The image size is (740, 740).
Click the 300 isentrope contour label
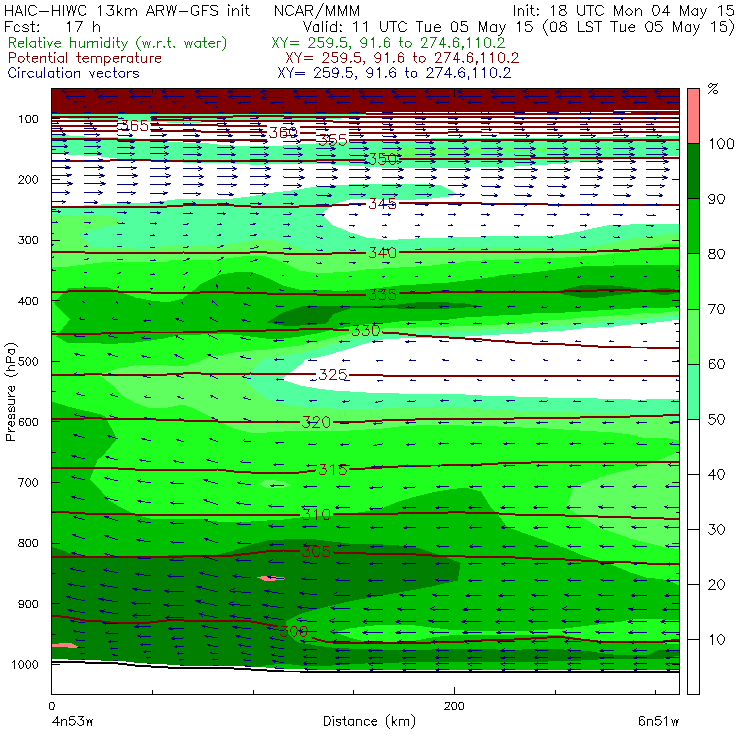[294, 631]
